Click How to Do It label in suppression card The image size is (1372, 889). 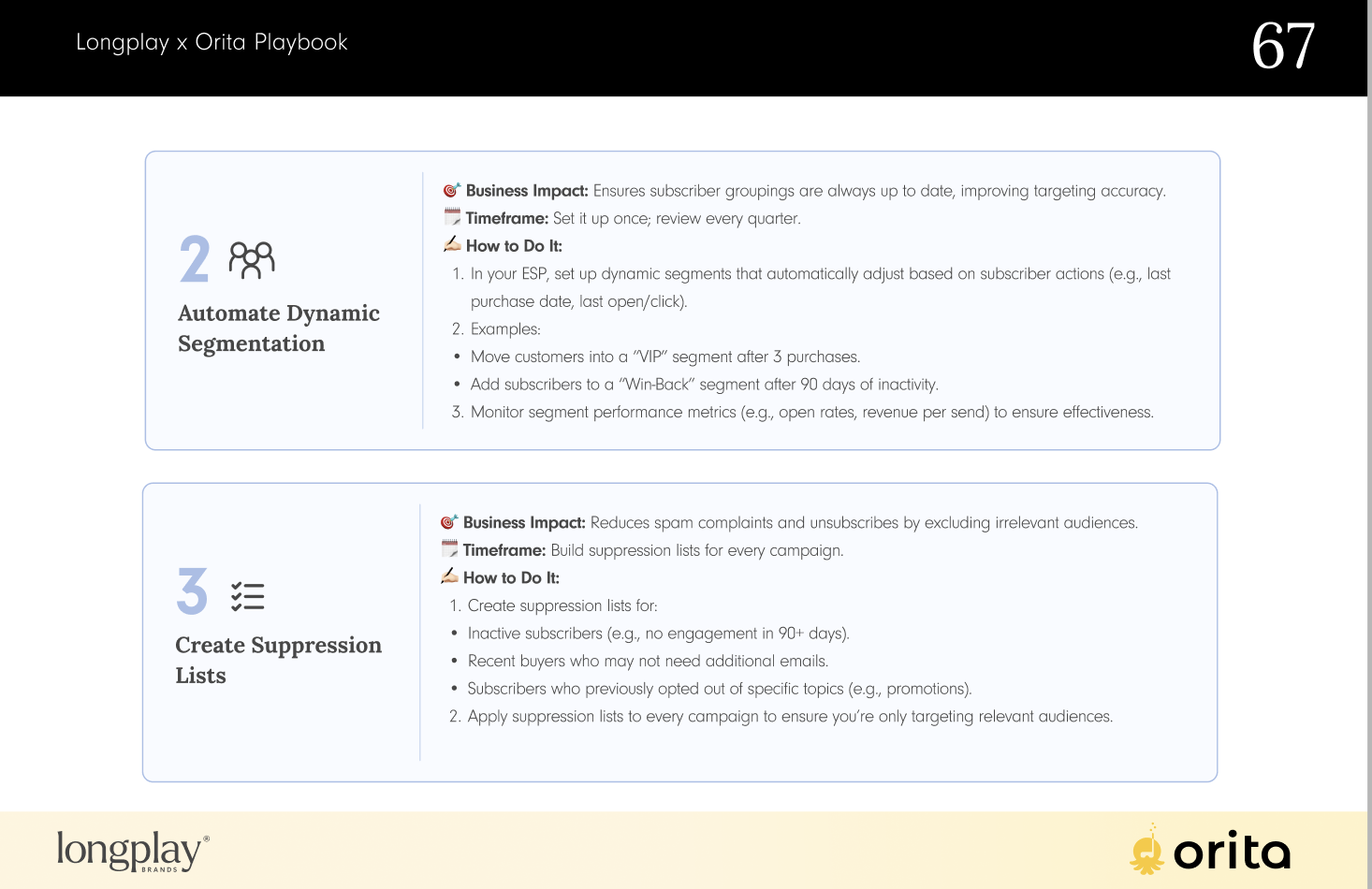point(511,578)
